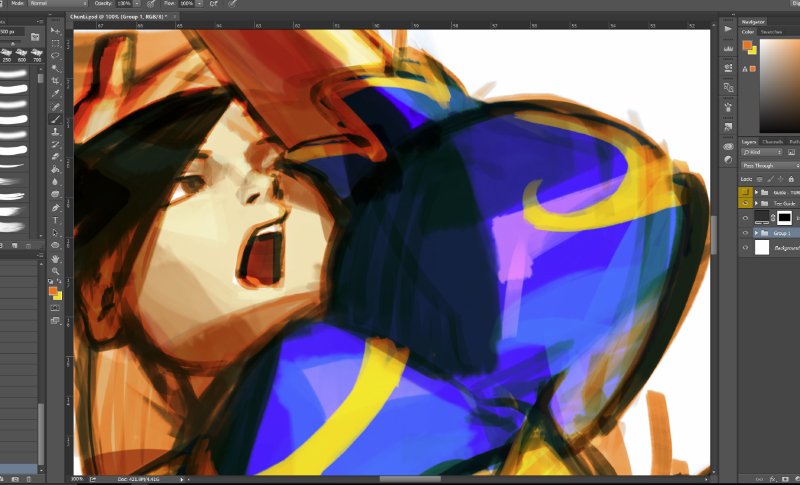Select the Hand tool

(x=55, y=259)
